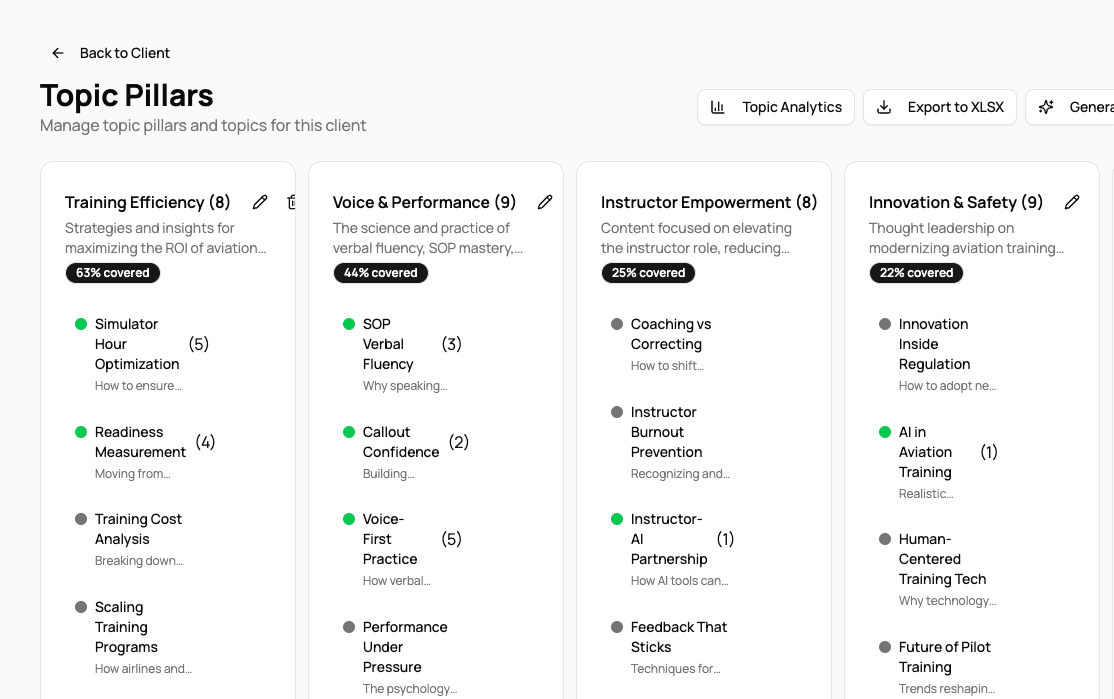The height and width of the screenshot is (699, 1114).
Task: Click Export to XLSX button
Action: click(940, 107)
